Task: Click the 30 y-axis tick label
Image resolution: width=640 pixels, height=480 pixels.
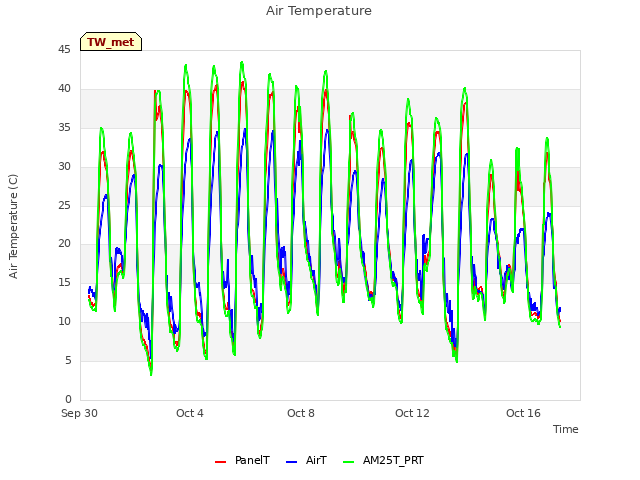Action: pos(64,166)
